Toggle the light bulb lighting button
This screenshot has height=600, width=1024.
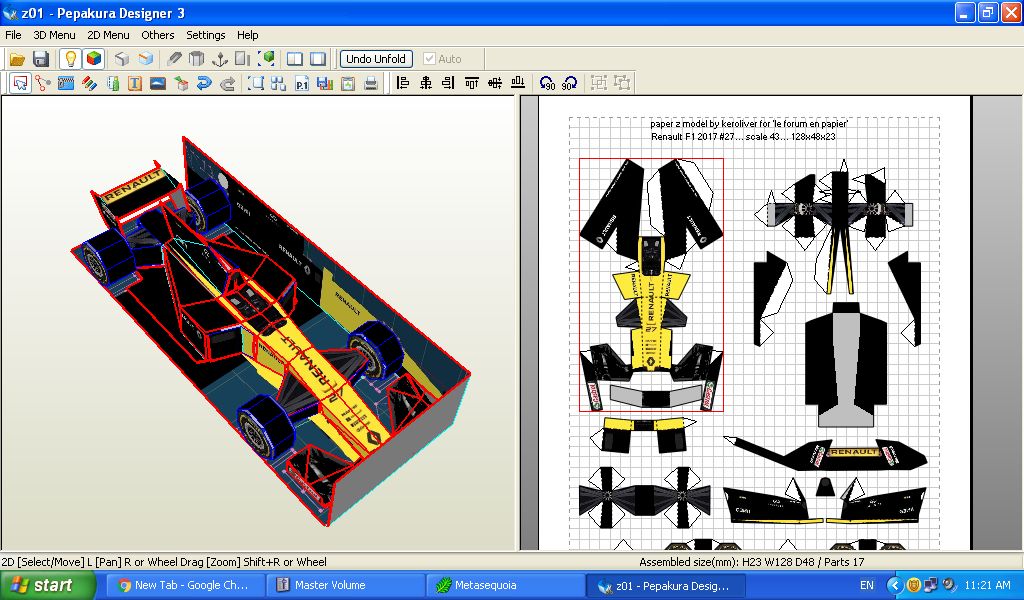click(x=71, y=59)
